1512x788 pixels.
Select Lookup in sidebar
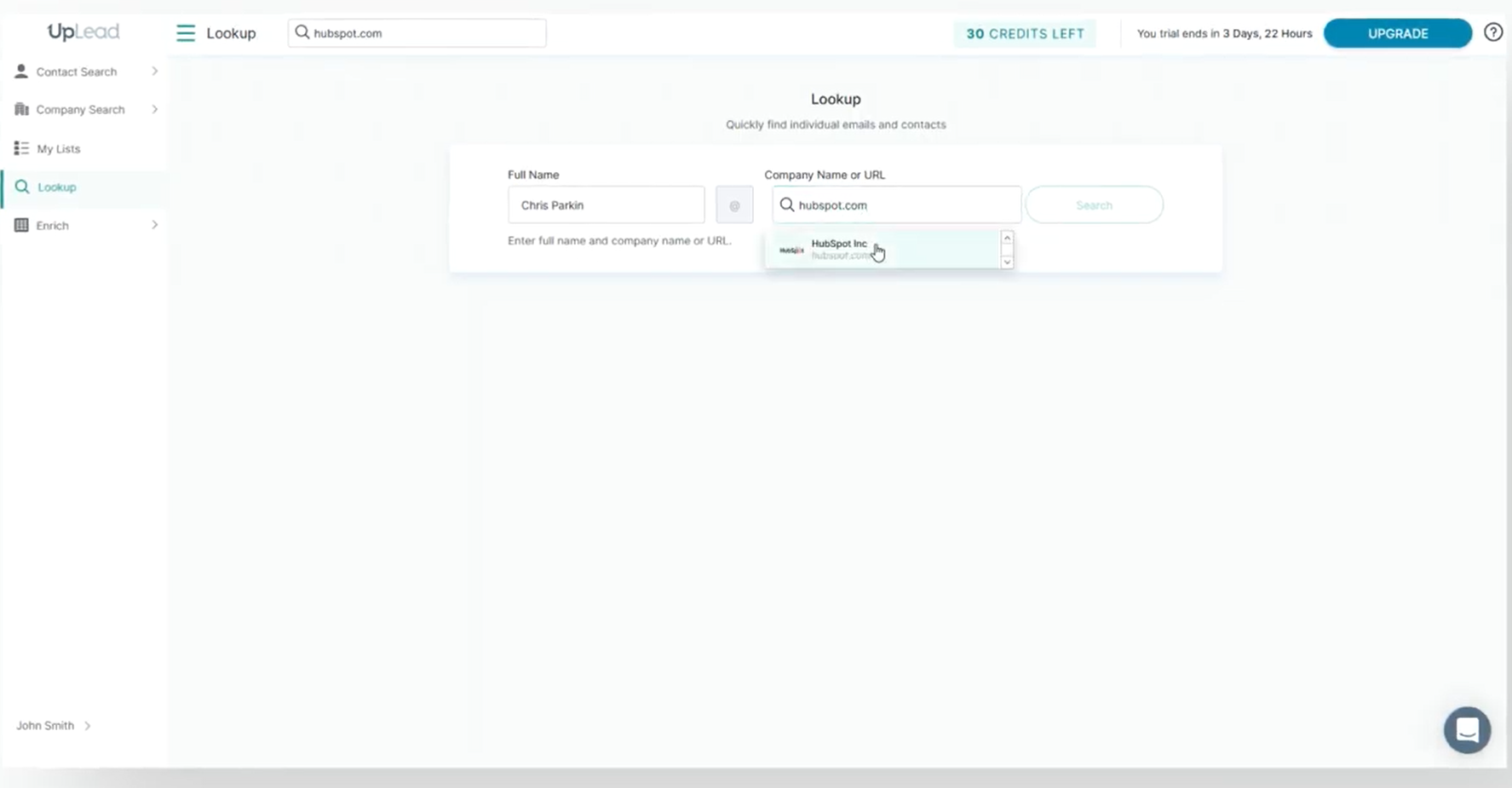83,187
